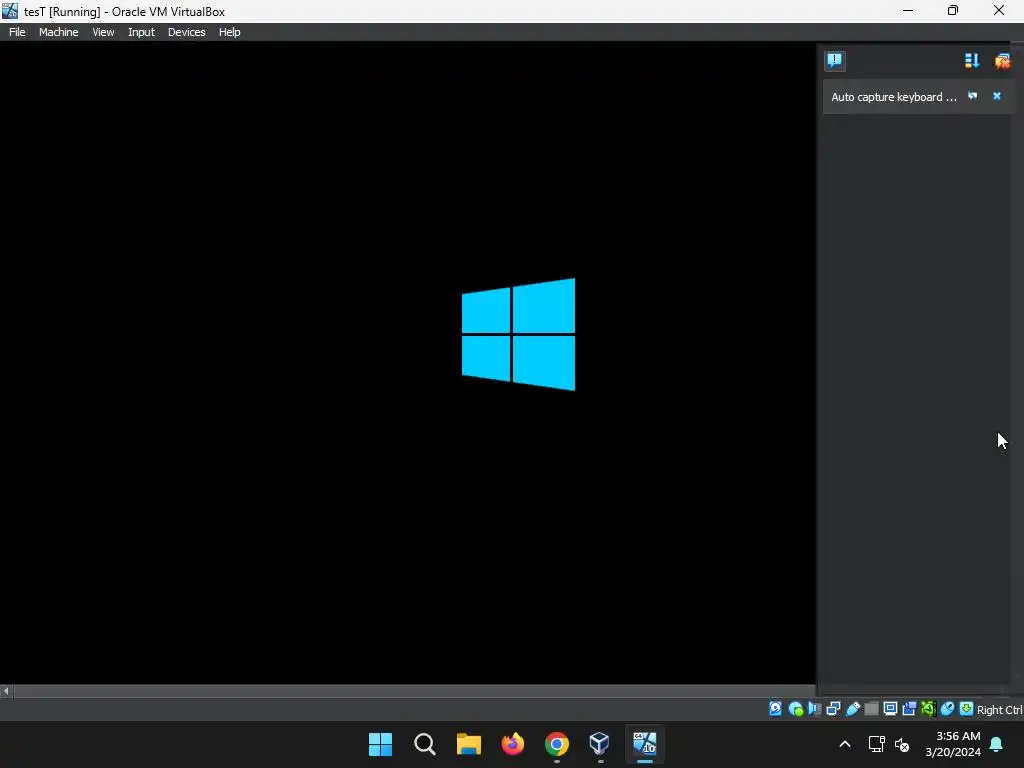Click the keyboard capture green arrow icon
The height and width of the screenshot is (768, 1024).
[967, 709]
